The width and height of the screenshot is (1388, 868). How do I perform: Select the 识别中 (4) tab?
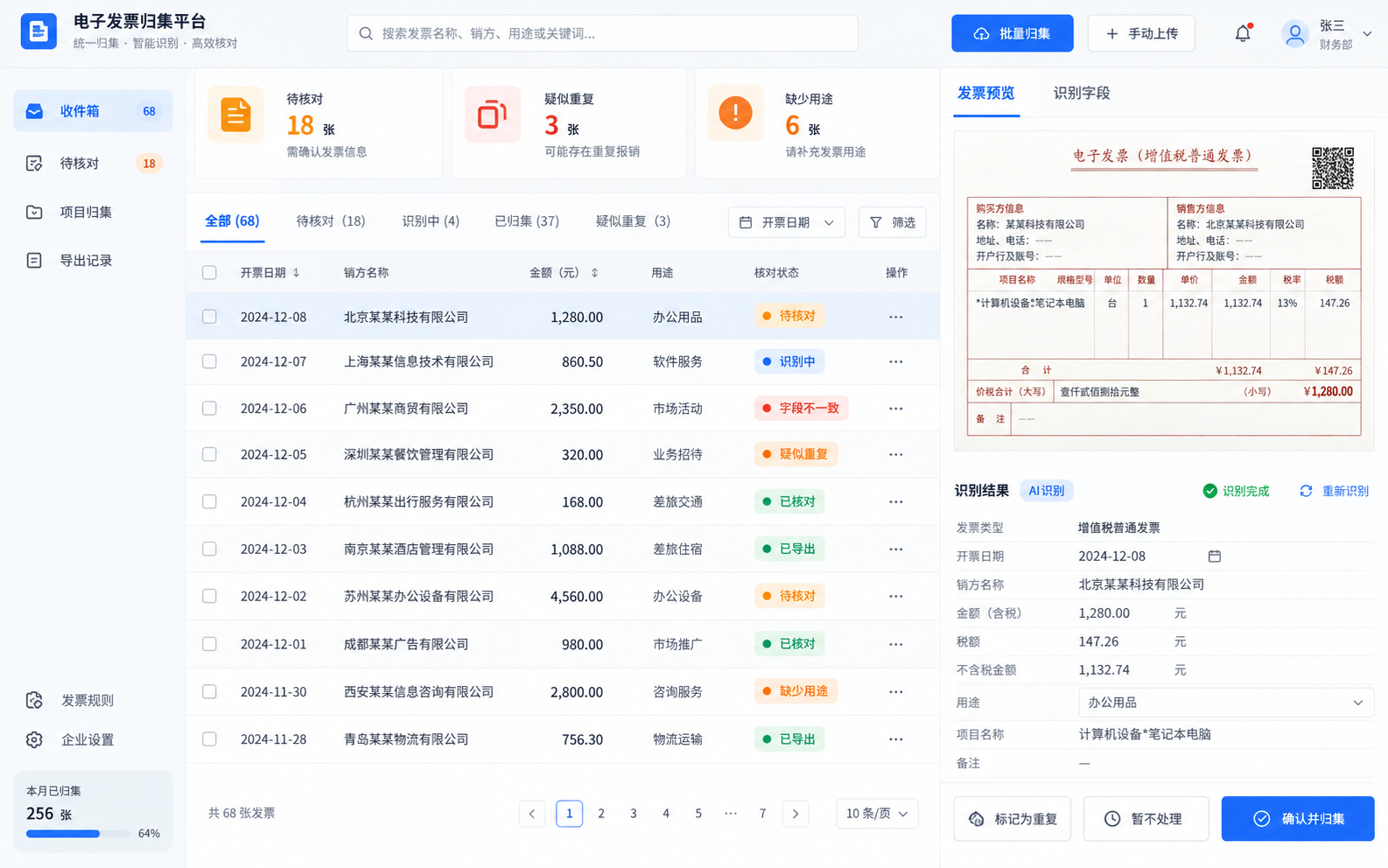coord(431,221)
